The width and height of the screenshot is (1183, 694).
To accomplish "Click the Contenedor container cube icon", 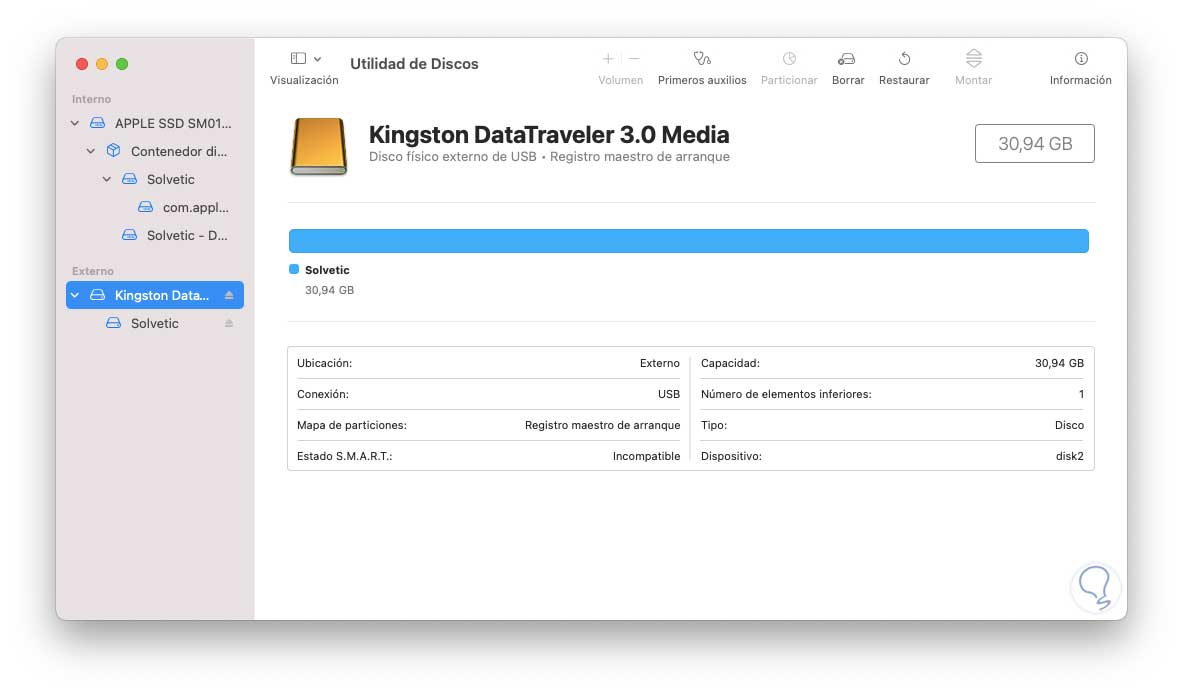I will pyautogui.click(x=113, y=150).
